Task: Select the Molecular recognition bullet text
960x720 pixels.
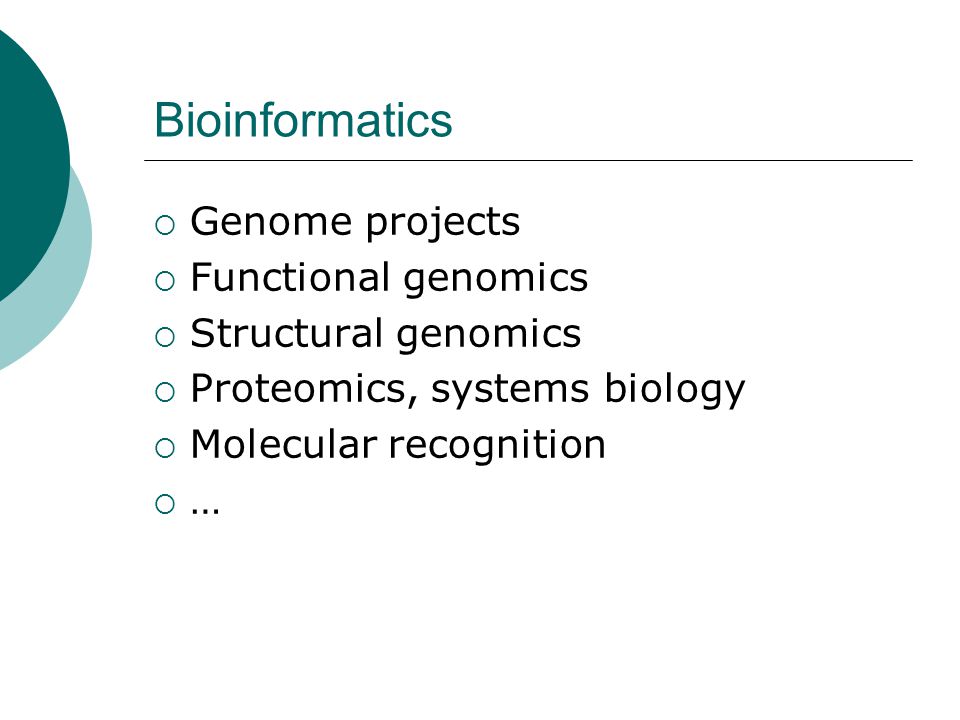Action: (398, 444)
